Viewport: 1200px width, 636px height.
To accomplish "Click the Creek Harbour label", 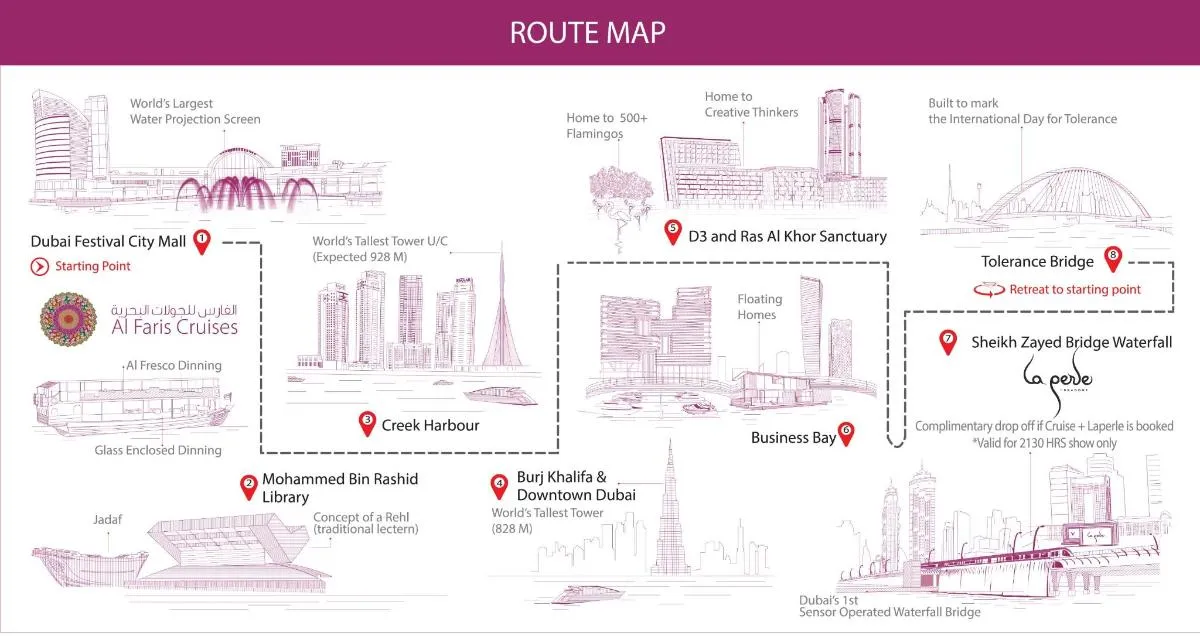I will [x=430, y=425].
